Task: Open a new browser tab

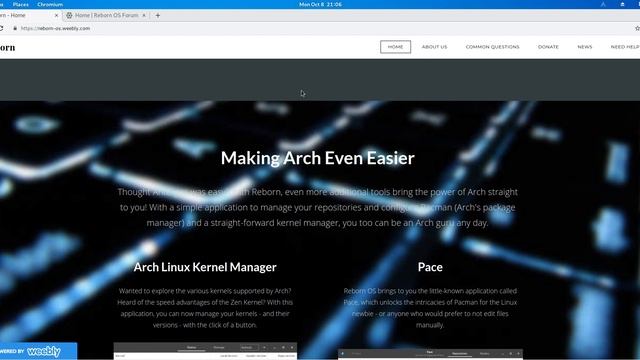Action: pos(158,16)
